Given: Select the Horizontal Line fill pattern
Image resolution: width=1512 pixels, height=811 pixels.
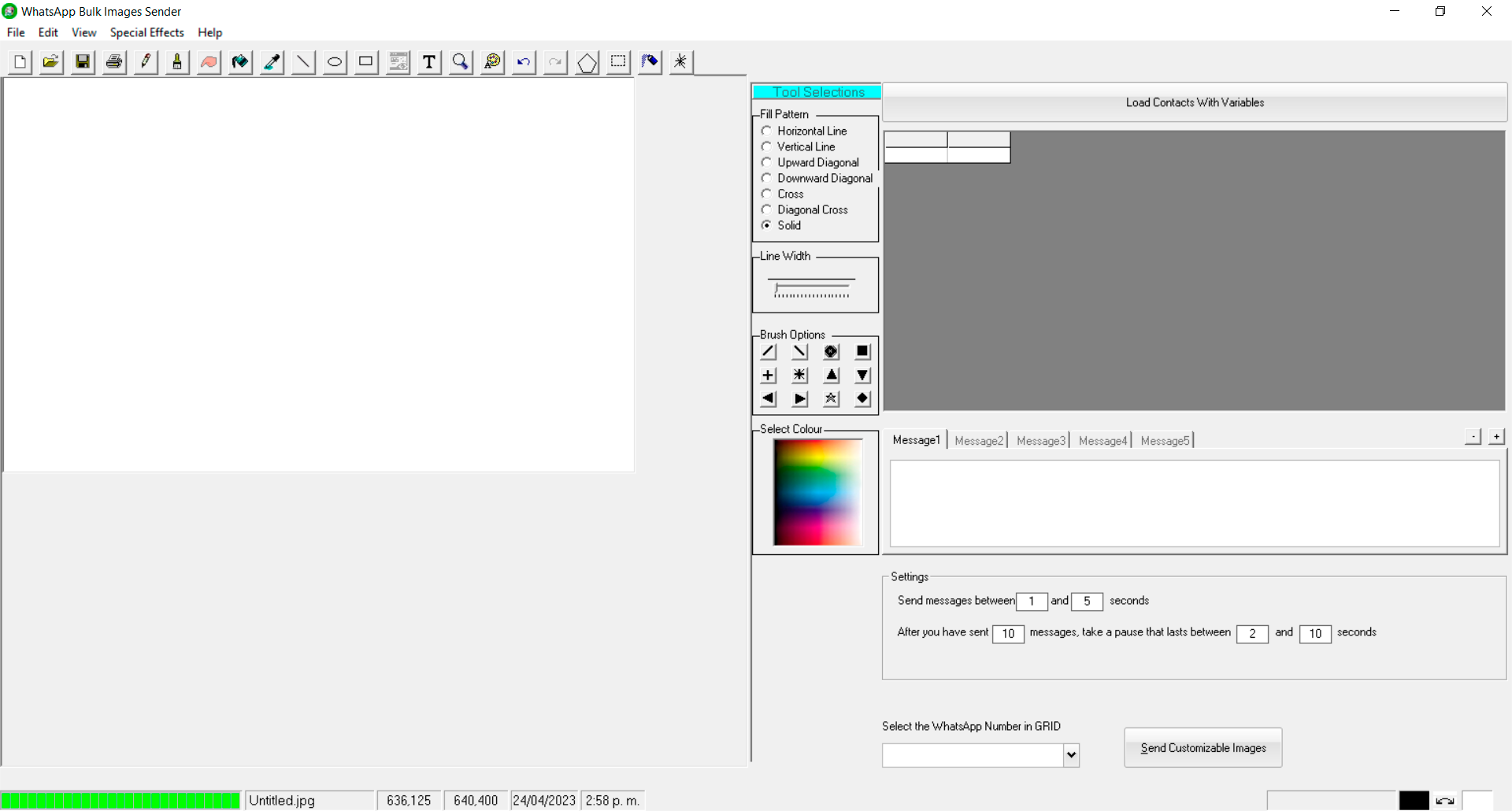Looking at the screenshot, I should coord(804,131).
